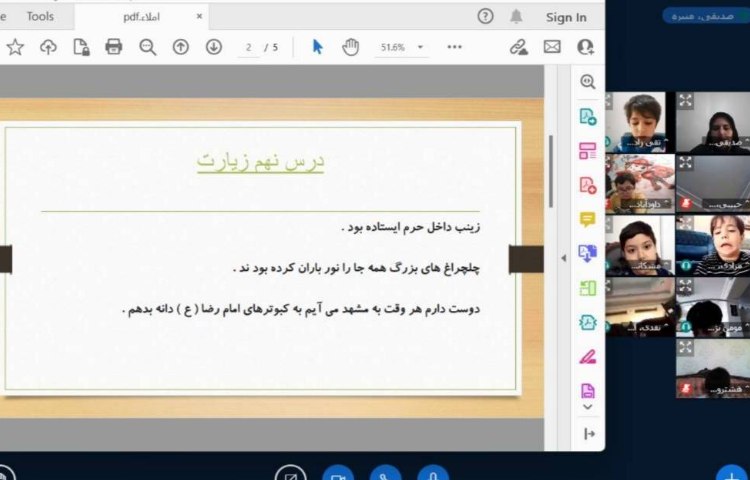Open the teal Compress PDF tool
Screen dimensions: 750x480
click(x=588, y=322)
